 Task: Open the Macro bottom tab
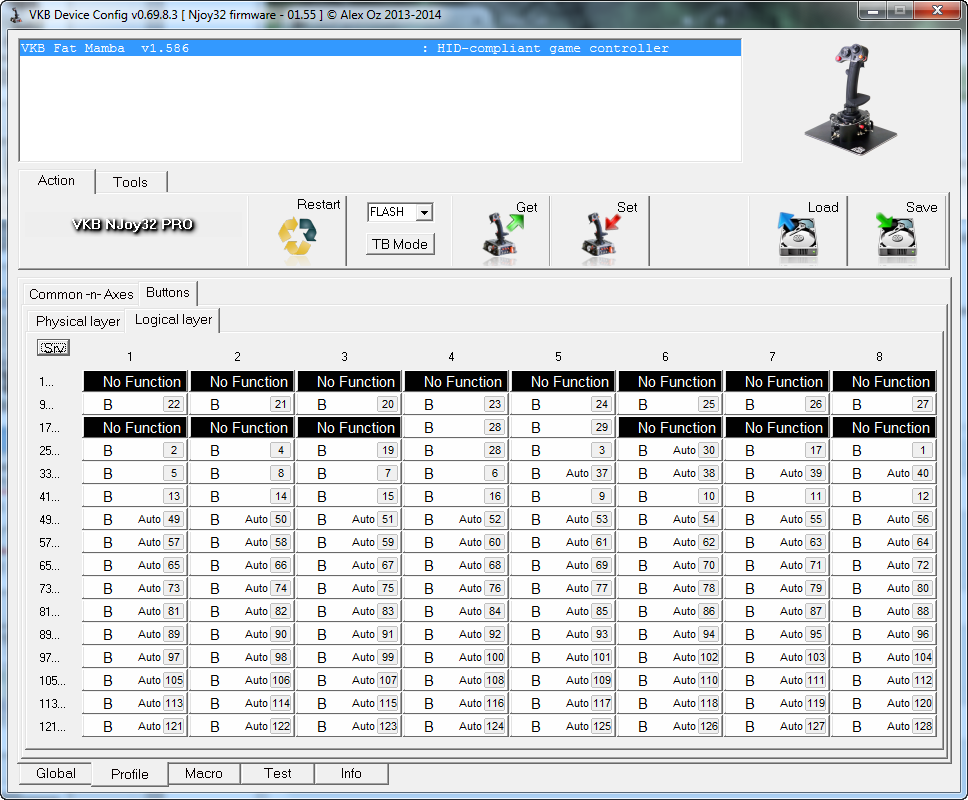pos(204,773)
